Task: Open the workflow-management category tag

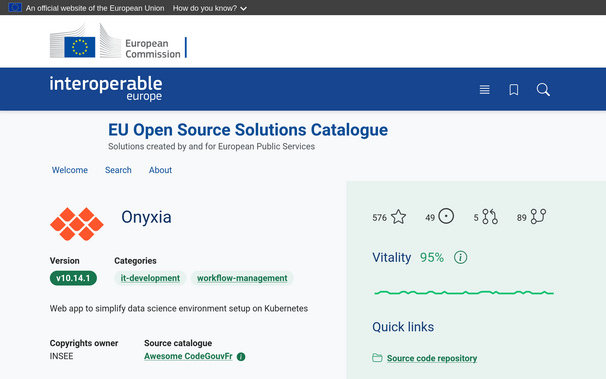Action: (x=242, y=278)
